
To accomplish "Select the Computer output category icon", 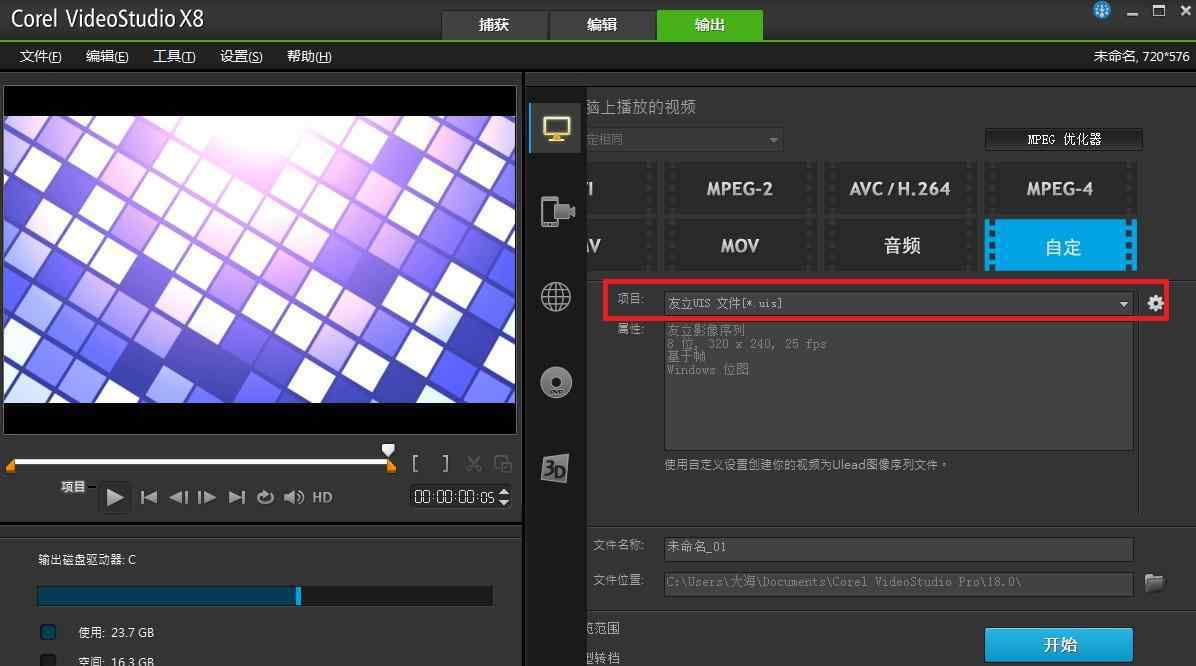I will (x=556, y=129).
